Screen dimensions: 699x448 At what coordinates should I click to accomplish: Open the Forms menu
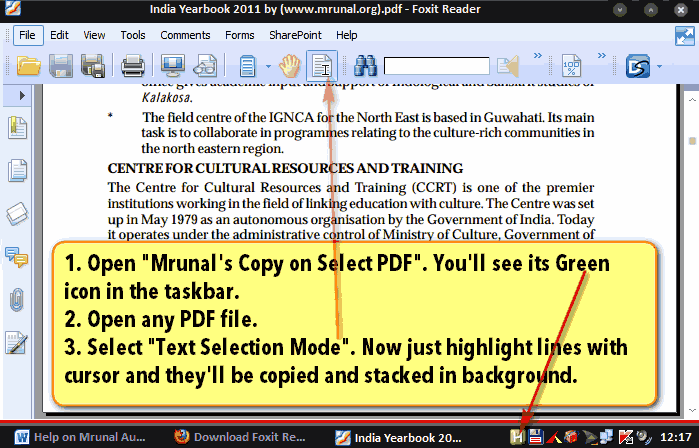(x=239, y=35)
